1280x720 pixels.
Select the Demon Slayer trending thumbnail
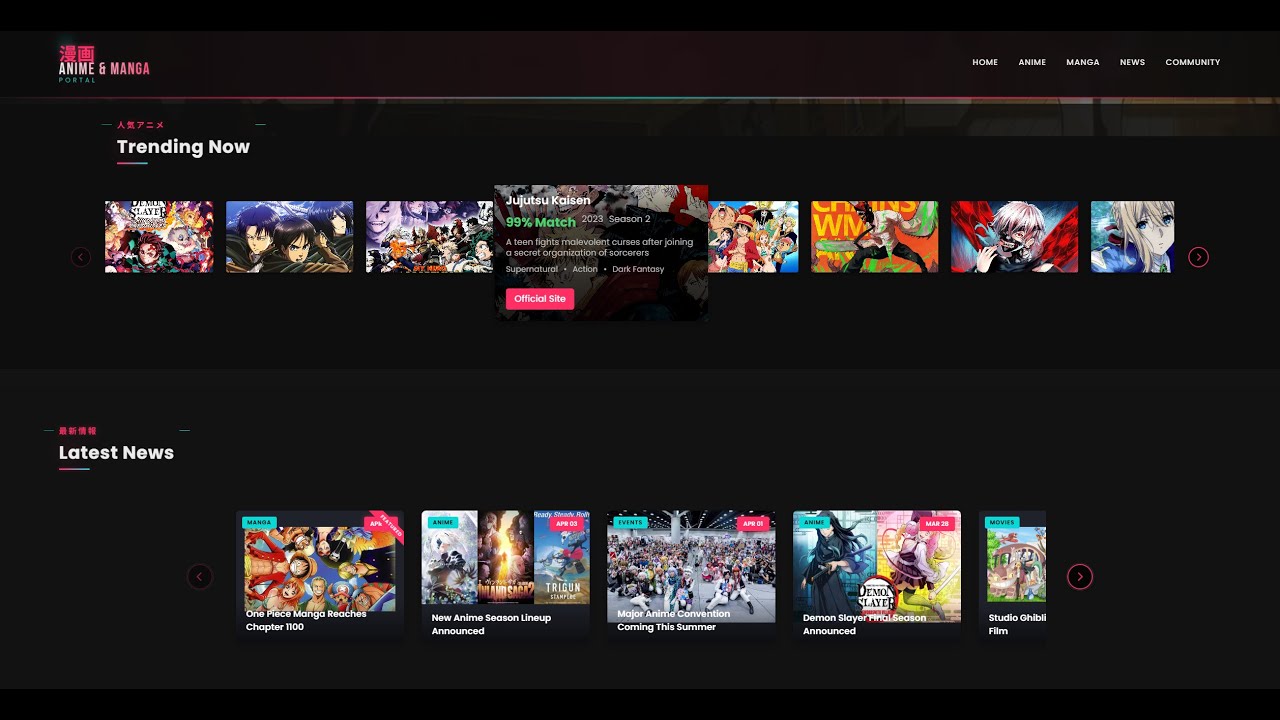(159, 237)
